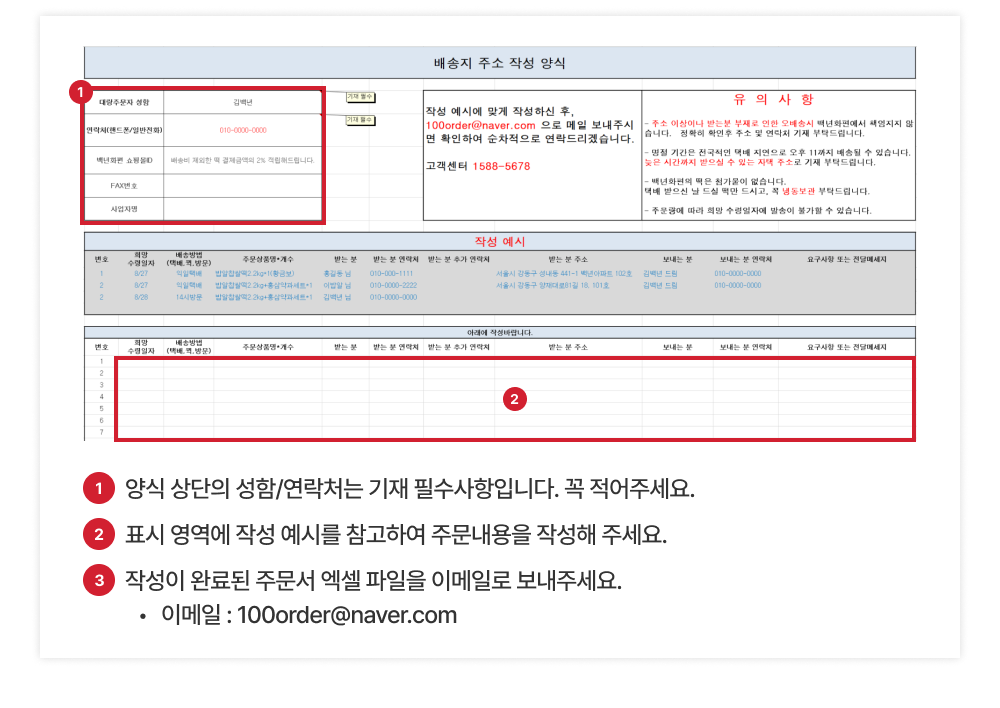Click the red '냉동보관' text in the notice
1000x708 pixels.
798,191
